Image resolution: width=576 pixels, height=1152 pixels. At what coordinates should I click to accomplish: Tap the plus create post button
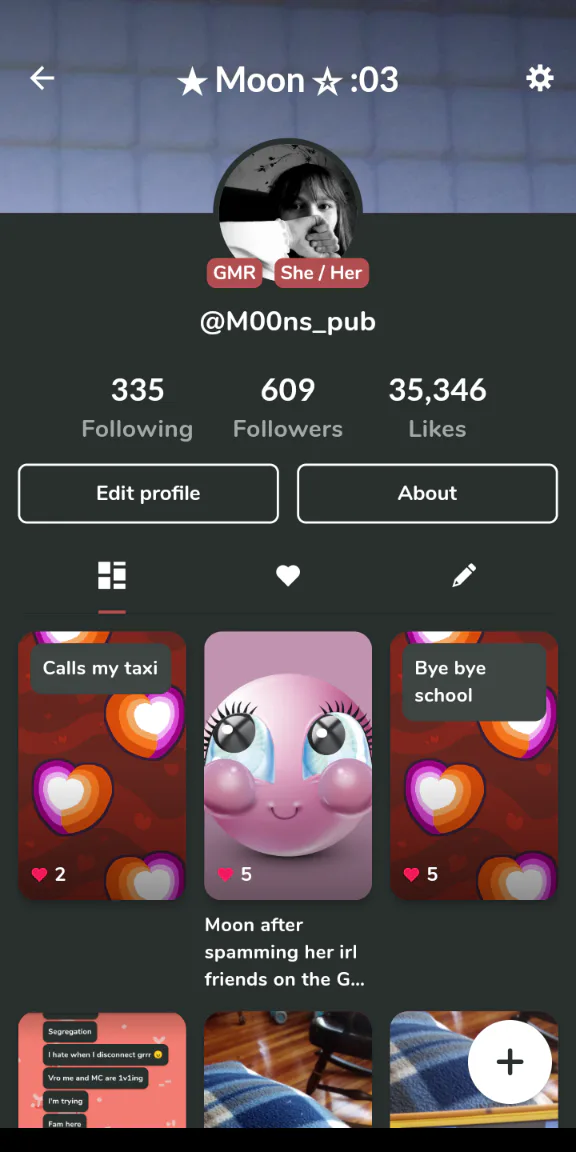(510, 1061)
